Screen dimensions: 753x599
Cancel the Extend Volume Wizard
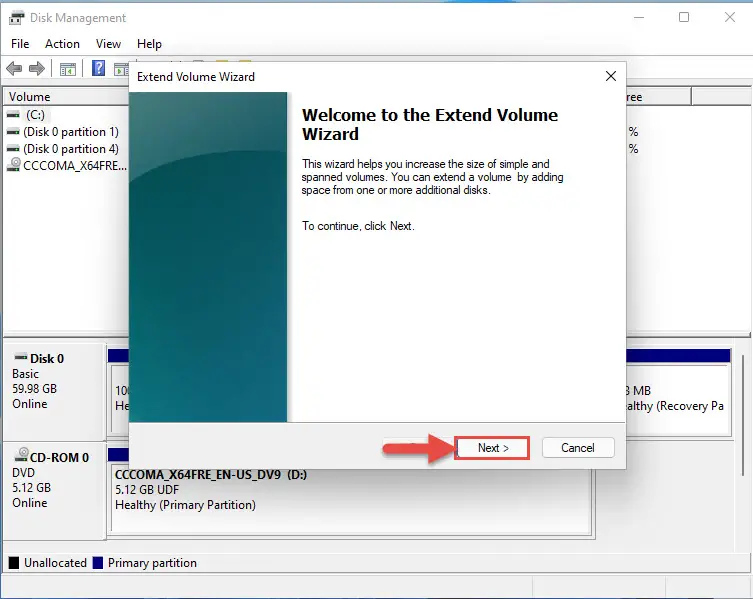coord(578,448)
